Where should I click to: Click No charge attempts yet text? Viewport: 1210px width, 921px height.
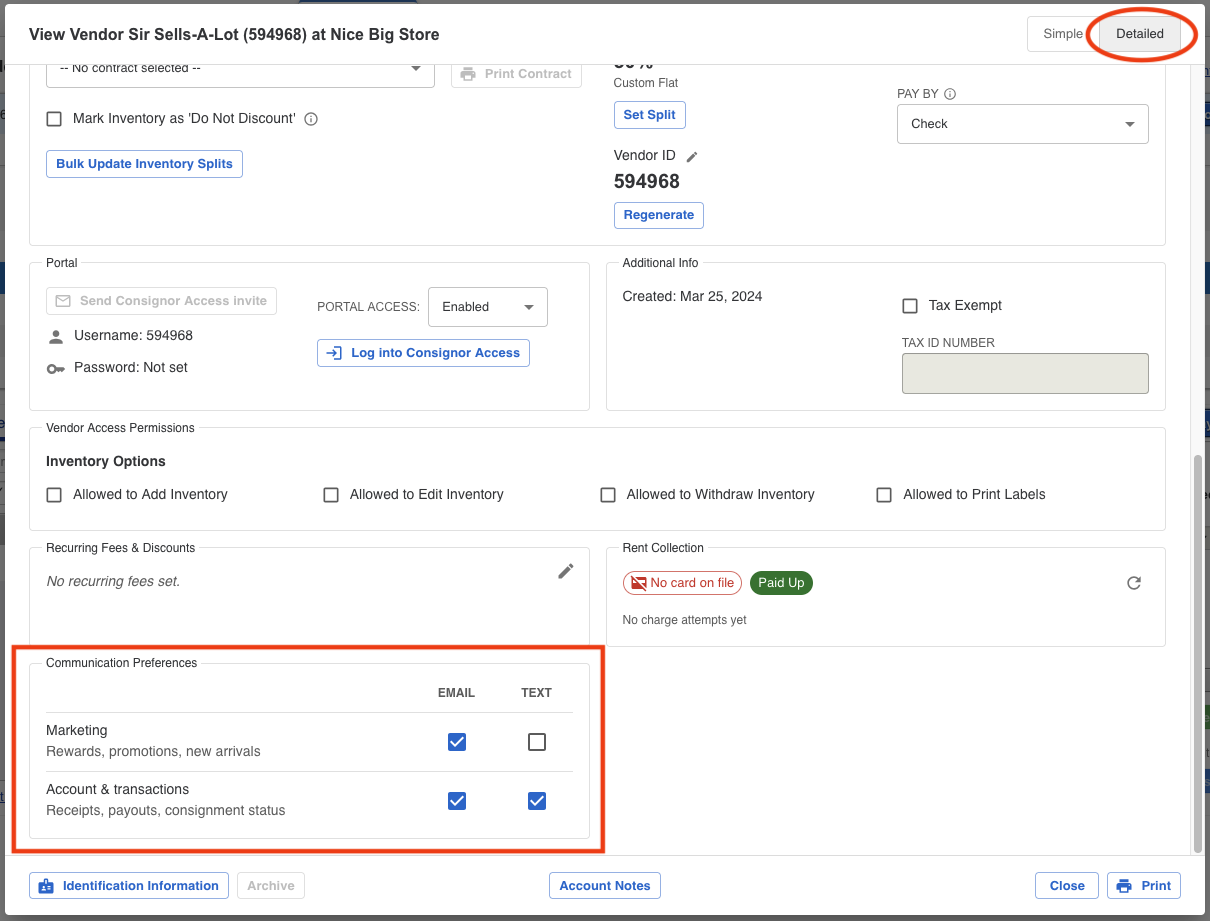click(684, 621)
